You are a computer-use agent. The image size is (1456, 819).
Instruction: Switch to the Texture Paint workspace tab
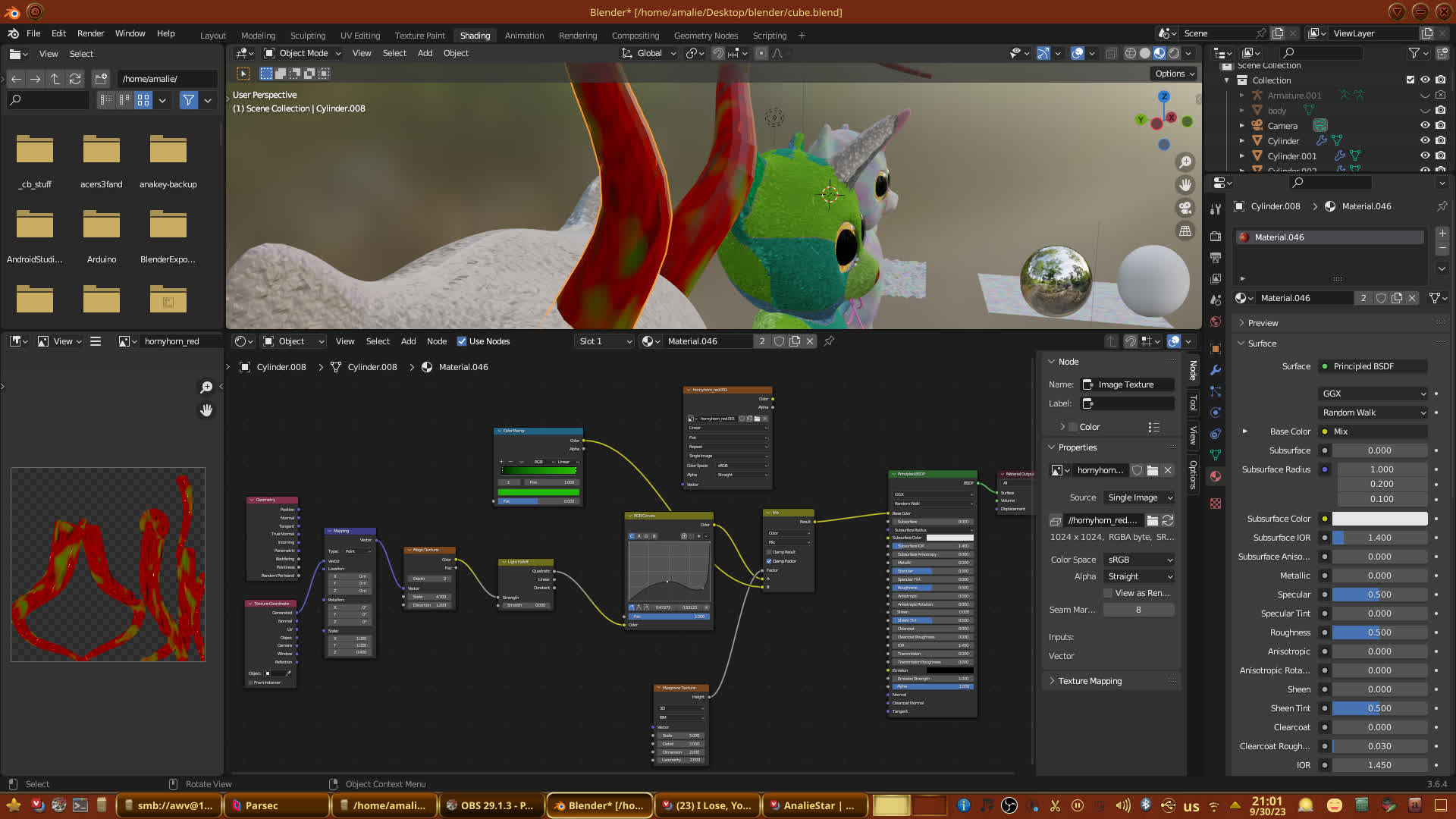[419, 36]
